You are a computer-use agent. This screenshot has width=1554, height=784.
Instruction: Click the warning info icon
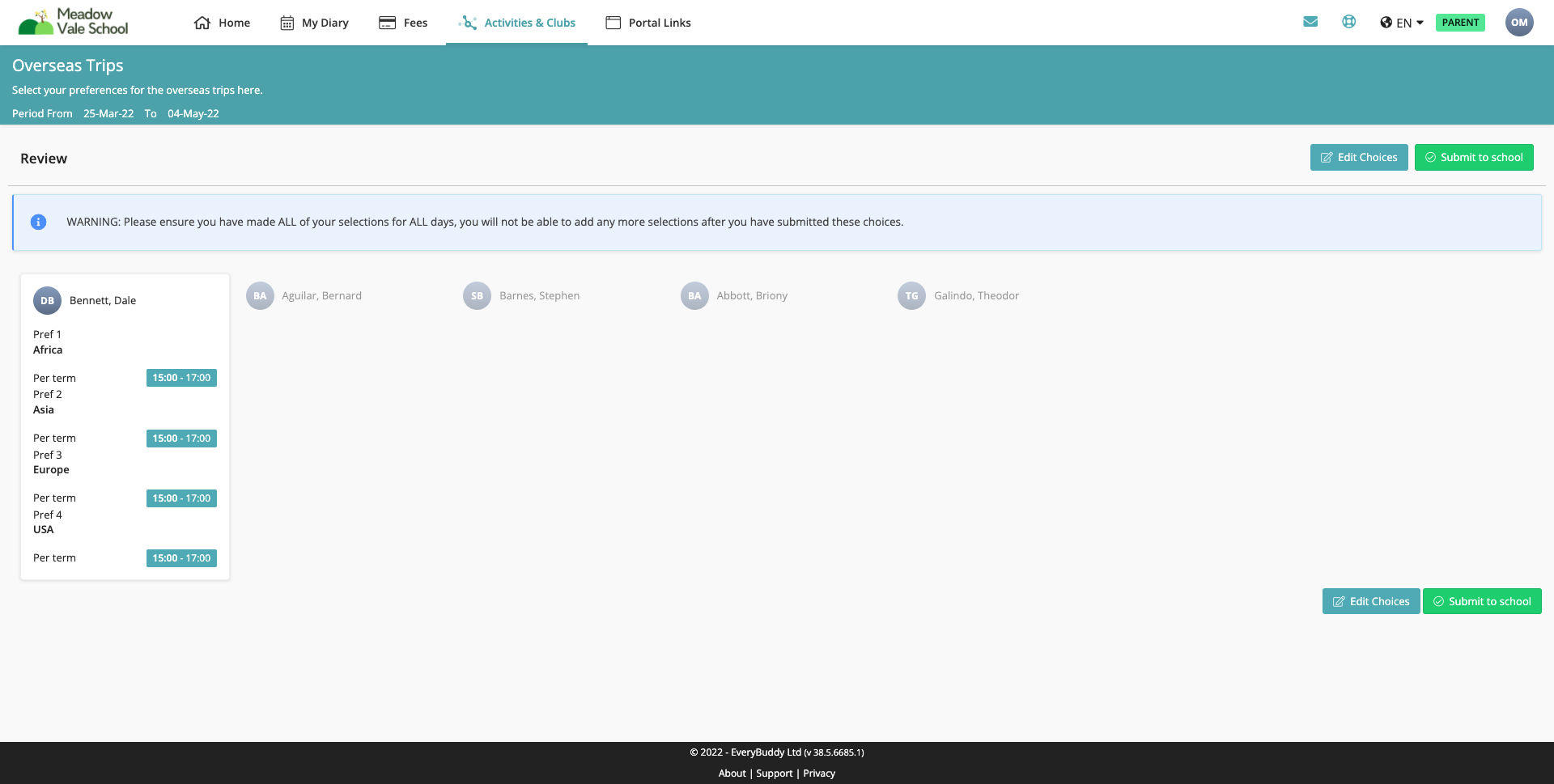tap(38, 222)
